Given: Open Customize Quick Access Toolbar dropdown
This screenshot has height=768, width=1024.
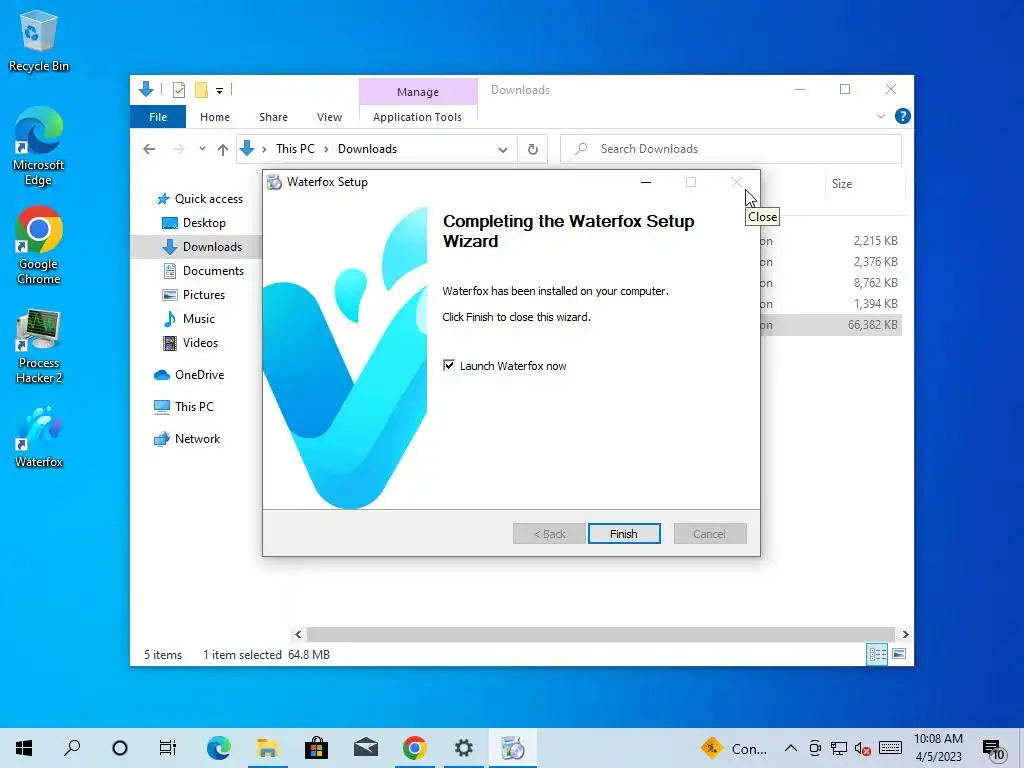Looking at the screenshot, I should coord(219,91).
